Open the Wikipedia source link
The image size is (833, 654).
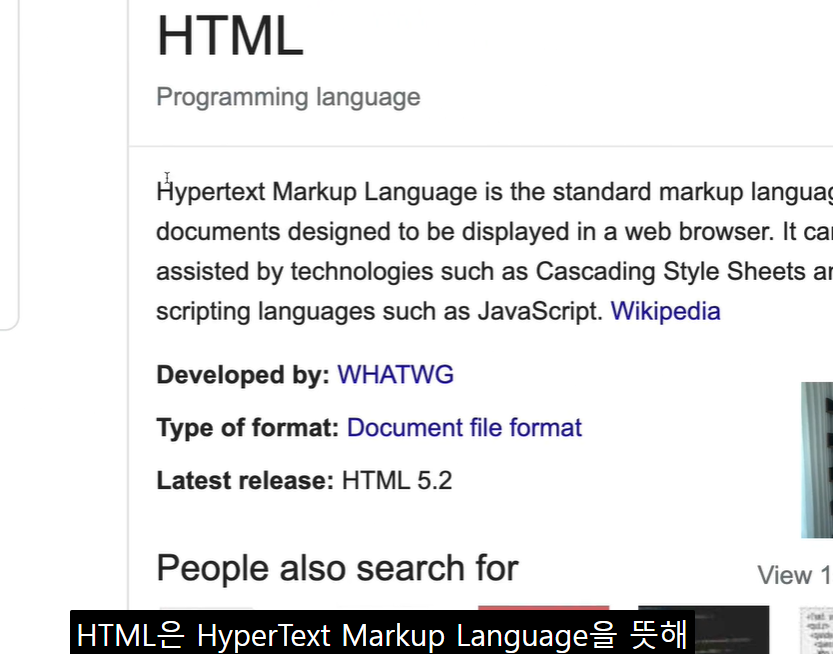coord(665,311)
